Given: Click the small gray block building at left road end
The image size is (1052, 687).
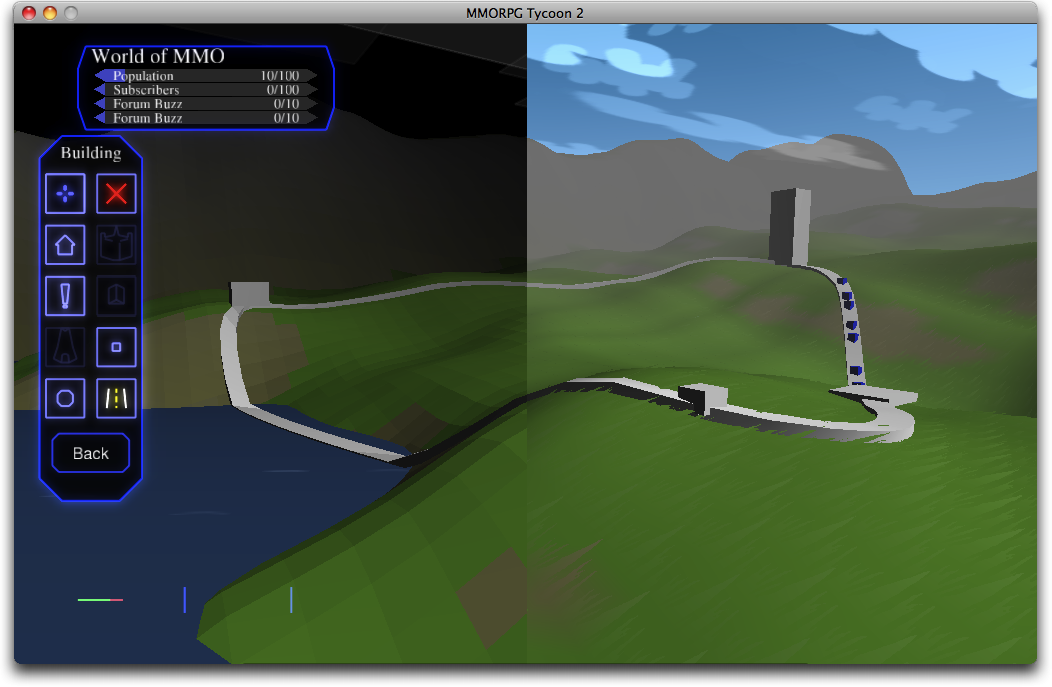Looking at the screenshot, I should coord(250,295).
